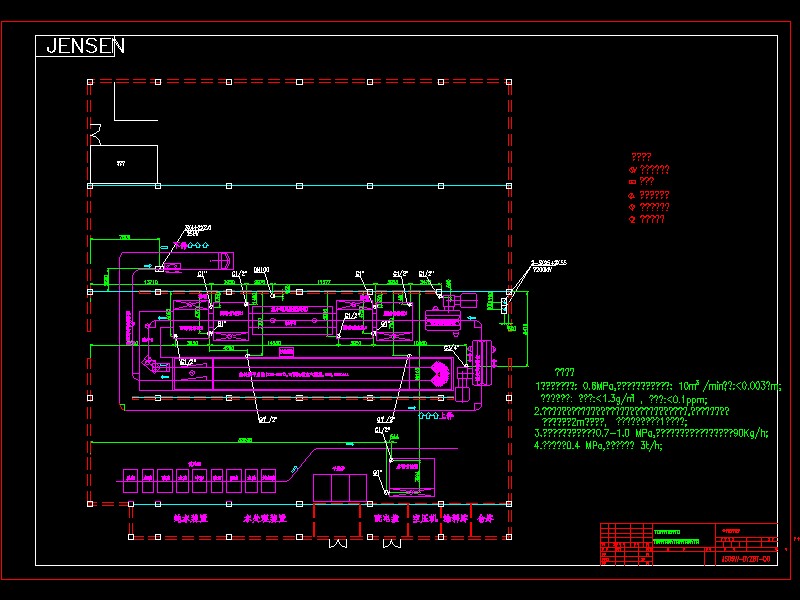Image resolution: width=800 pixels, height=600 pixels.
Task: Select the first valve symbol in the red legend
Action: 632,170
